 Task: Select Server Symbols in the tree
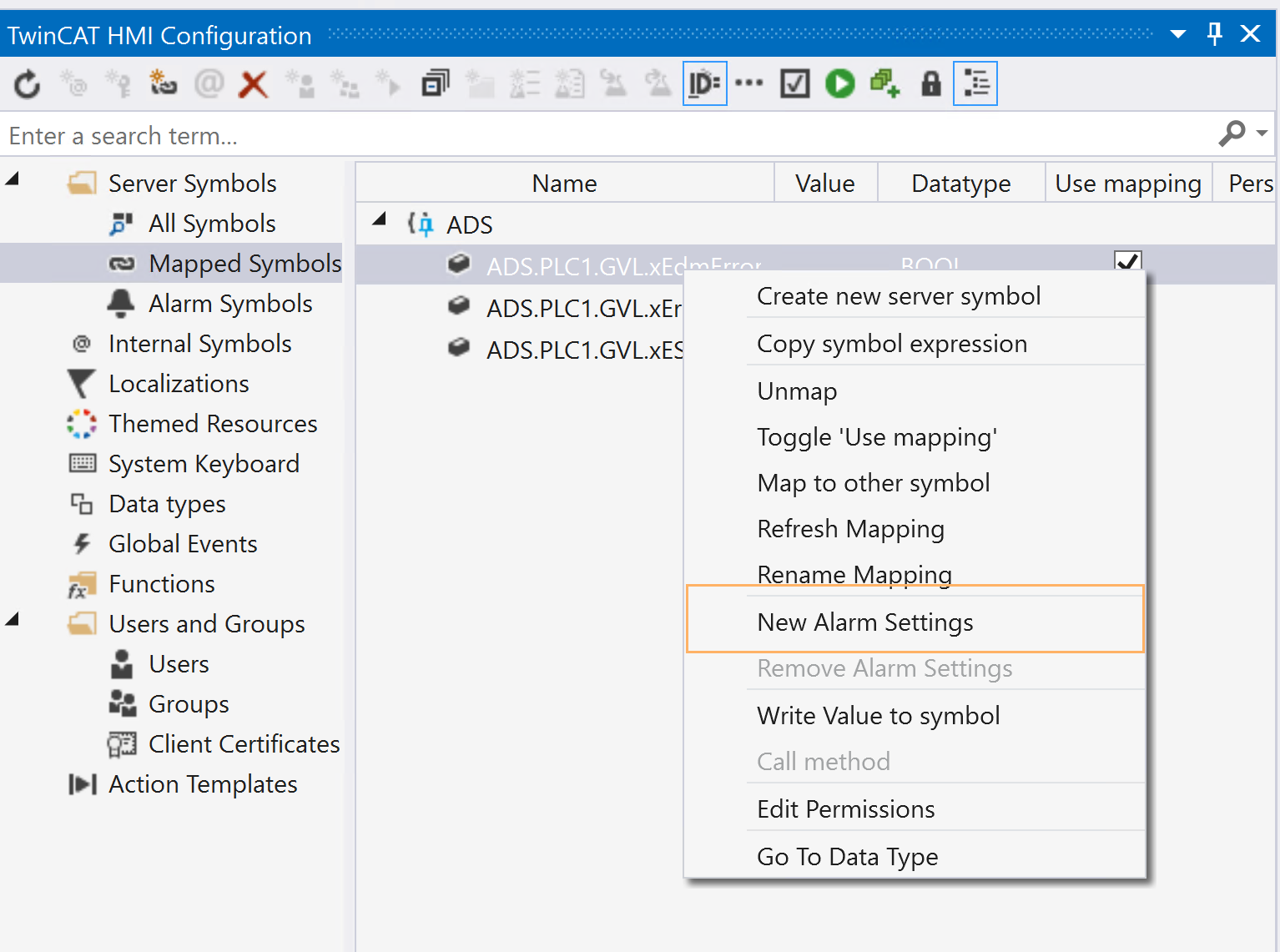click(192, 184)
